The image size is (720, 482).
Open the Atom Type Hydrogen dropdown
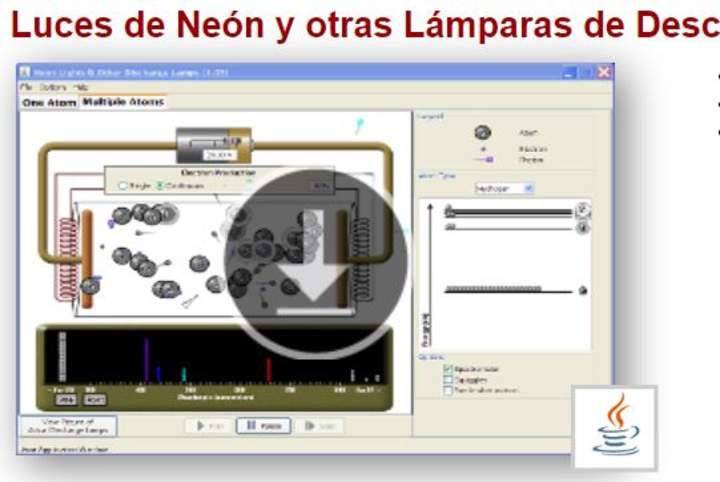click(x=504, y=188)
